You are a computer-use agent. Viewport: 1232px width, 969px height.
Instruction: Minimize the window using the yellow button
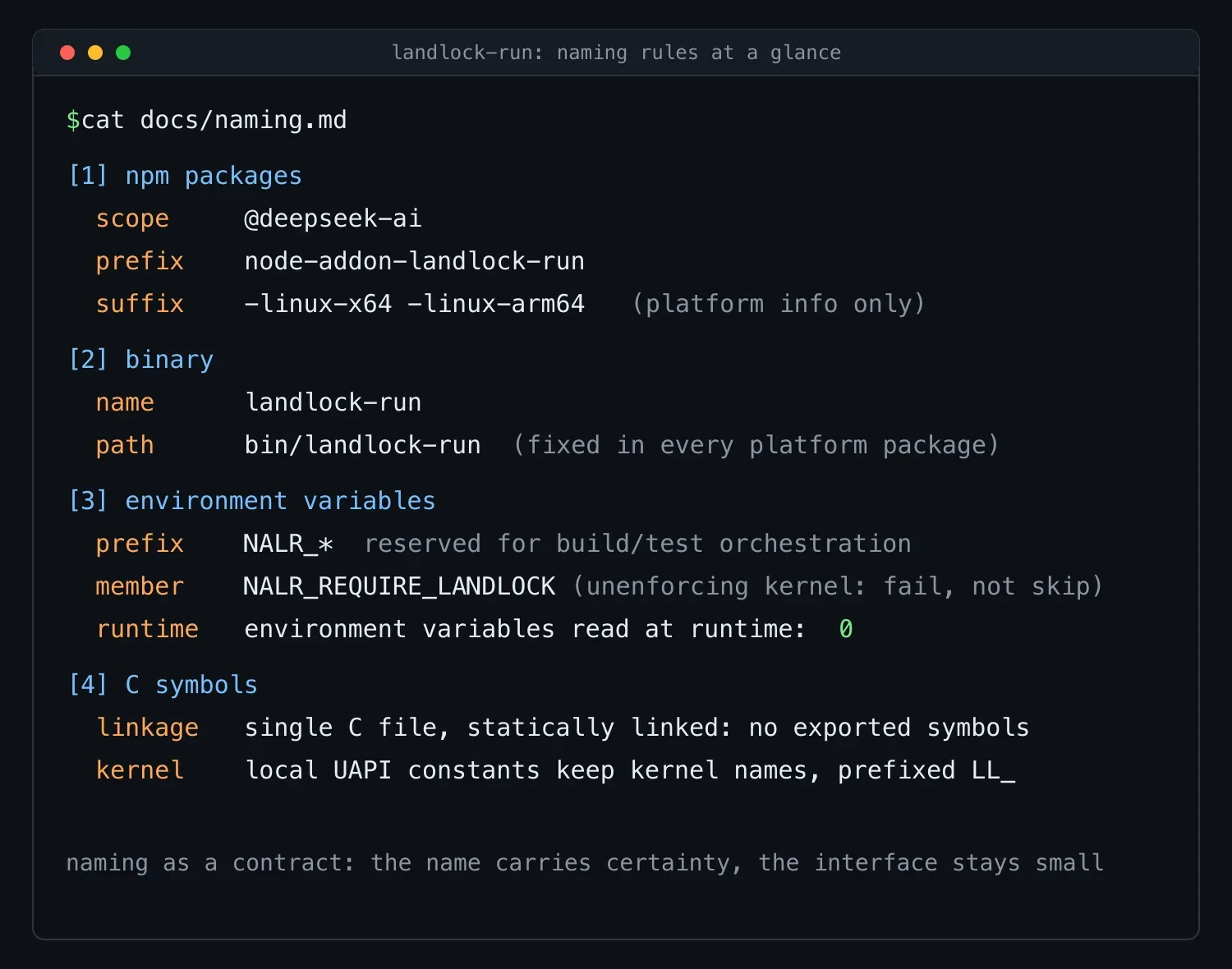(95, 53)
